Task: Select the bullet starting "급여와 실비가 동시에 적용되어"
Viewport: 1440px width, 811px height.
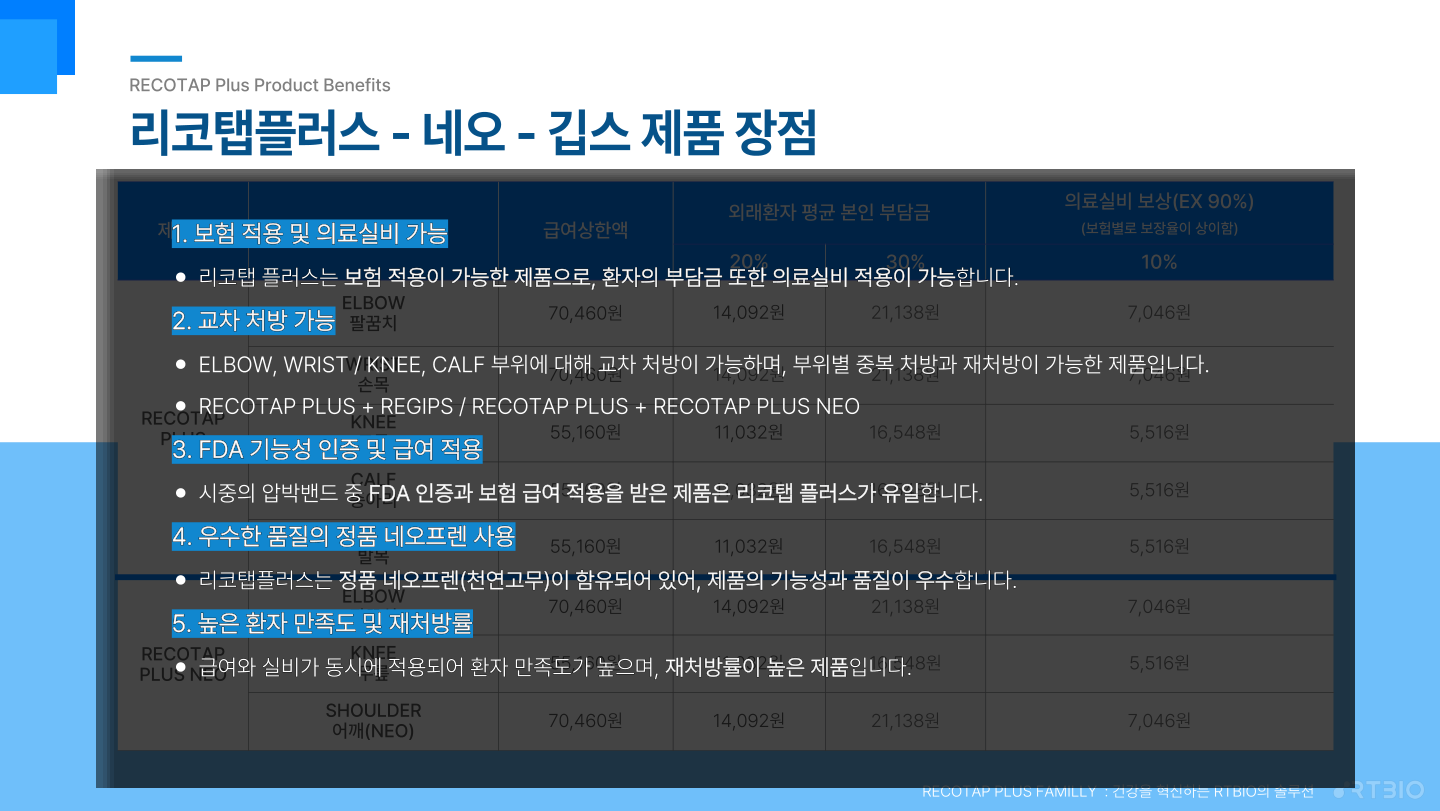Action: pos(543,667)
